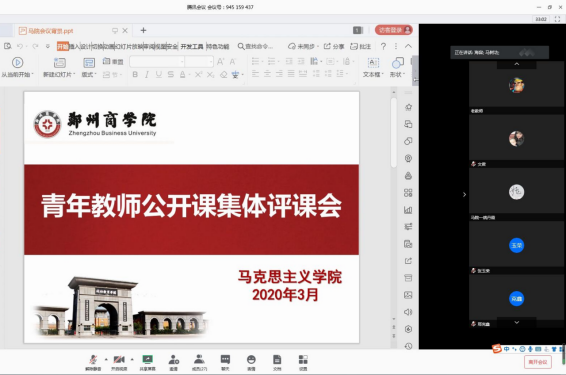The image size is (566, 375).
Task: Open the emoji reactions icon
Action: (x=251, y=359)
